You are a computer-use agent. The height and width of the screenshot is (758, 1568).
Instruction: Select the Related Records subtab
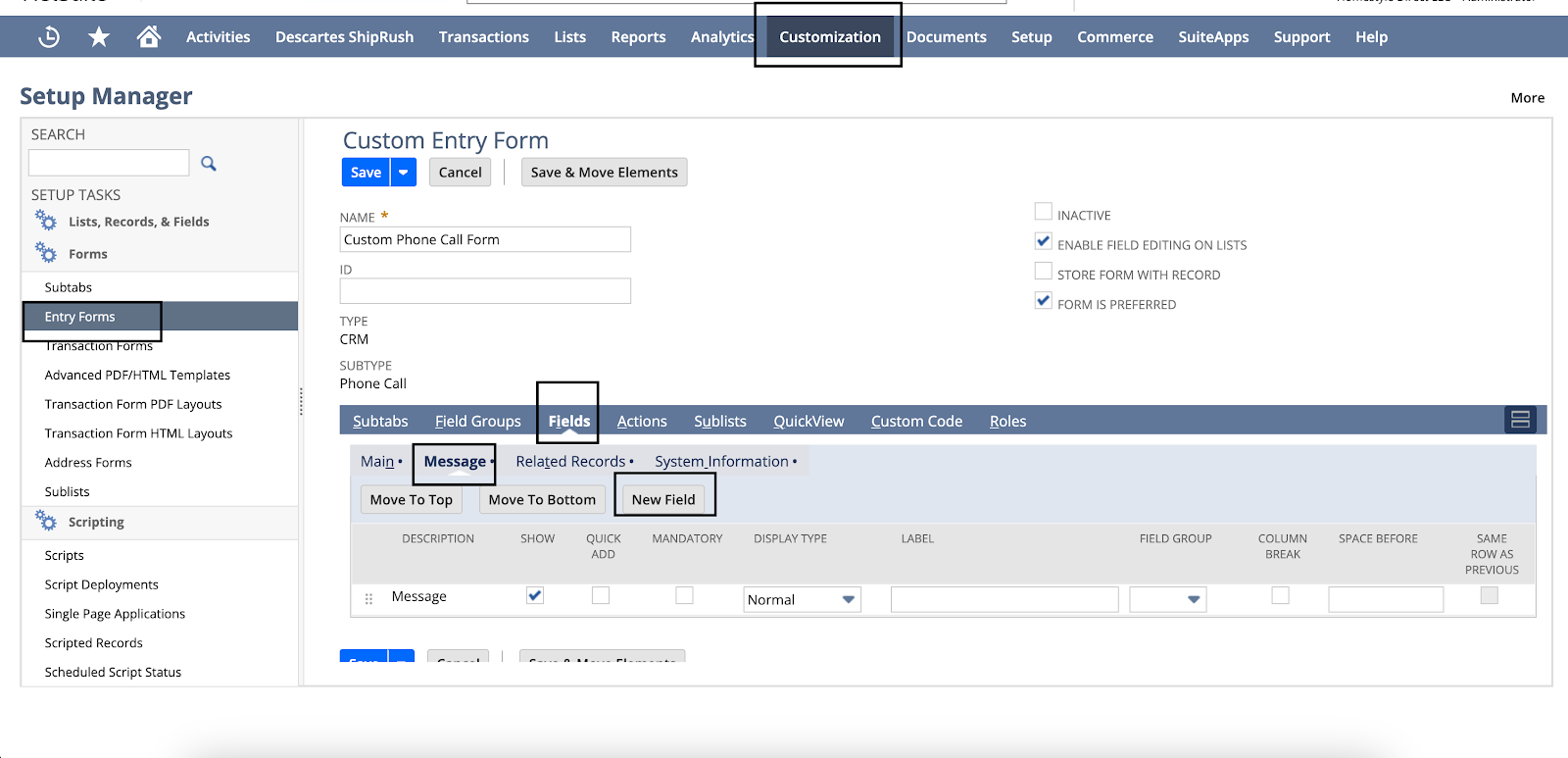(570, 461)
